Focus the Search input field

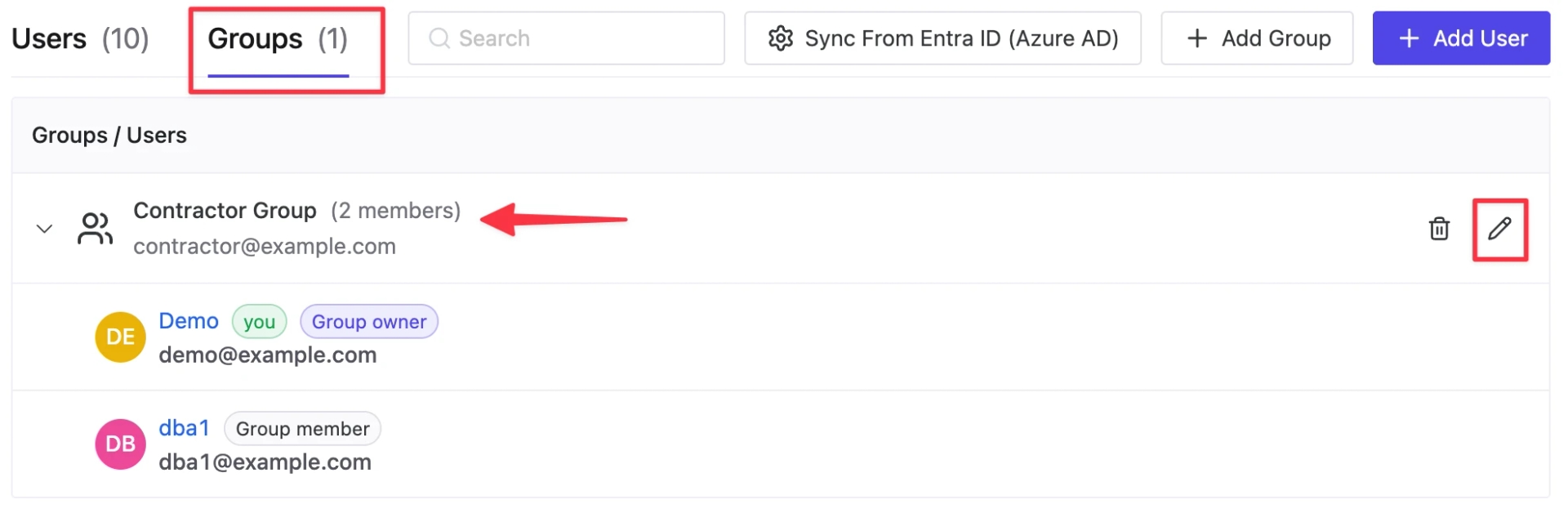point(566,38)
